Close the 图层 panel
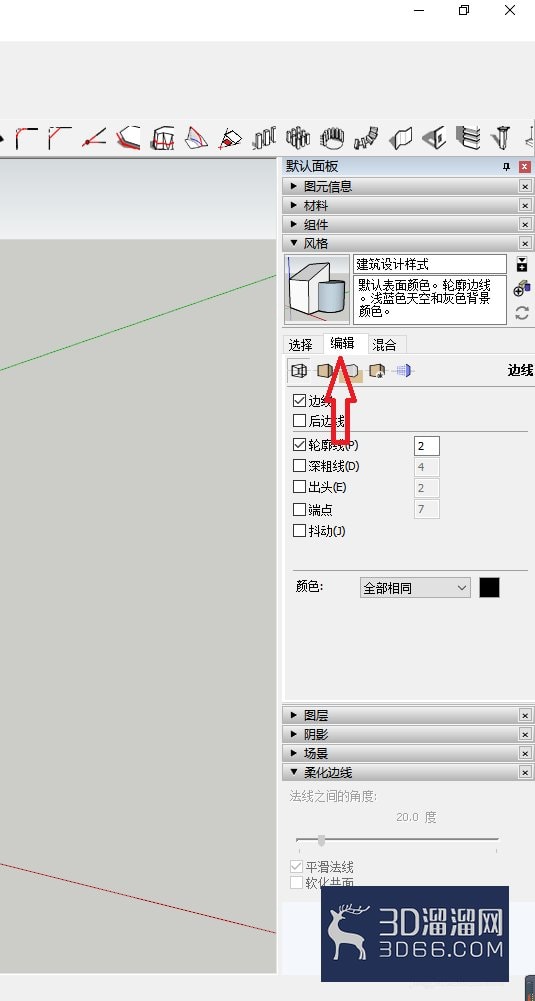The width and height of the screenshot is (535, 1001). click(525, 715)
